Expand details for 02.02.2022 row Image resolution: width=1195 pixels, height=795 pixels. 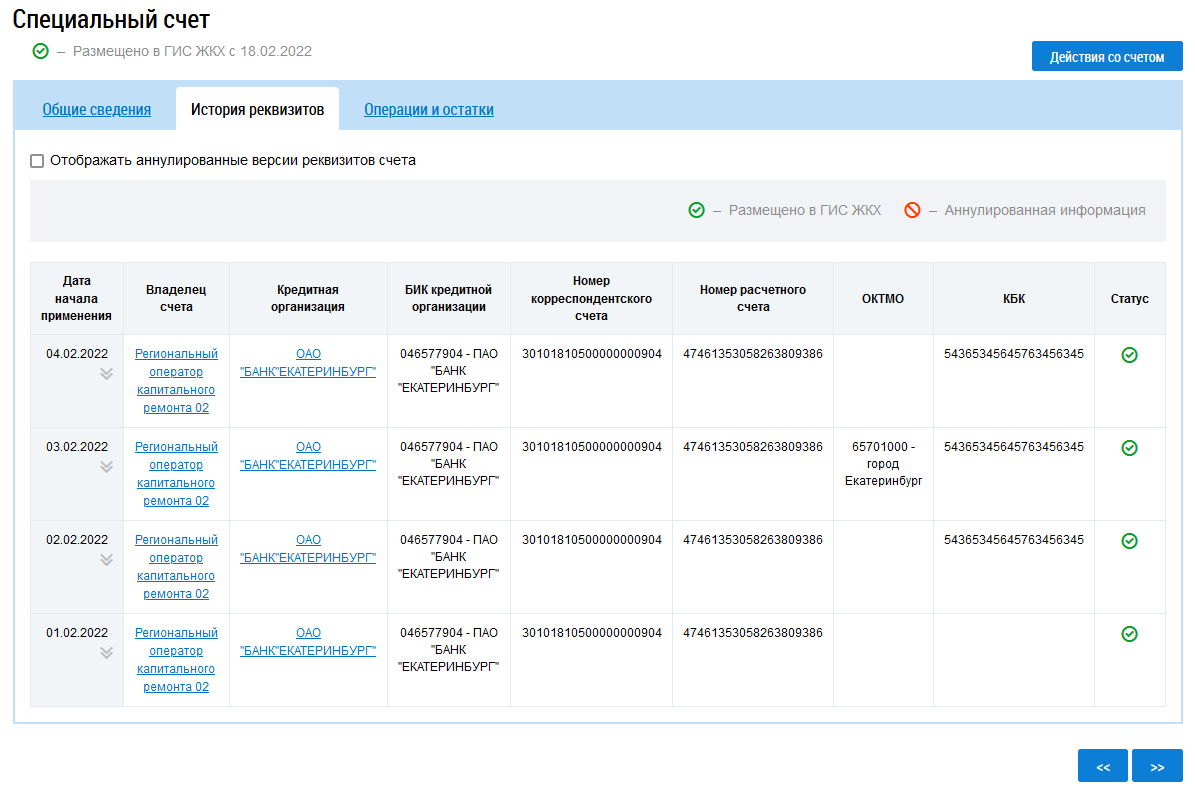(106, 560)
